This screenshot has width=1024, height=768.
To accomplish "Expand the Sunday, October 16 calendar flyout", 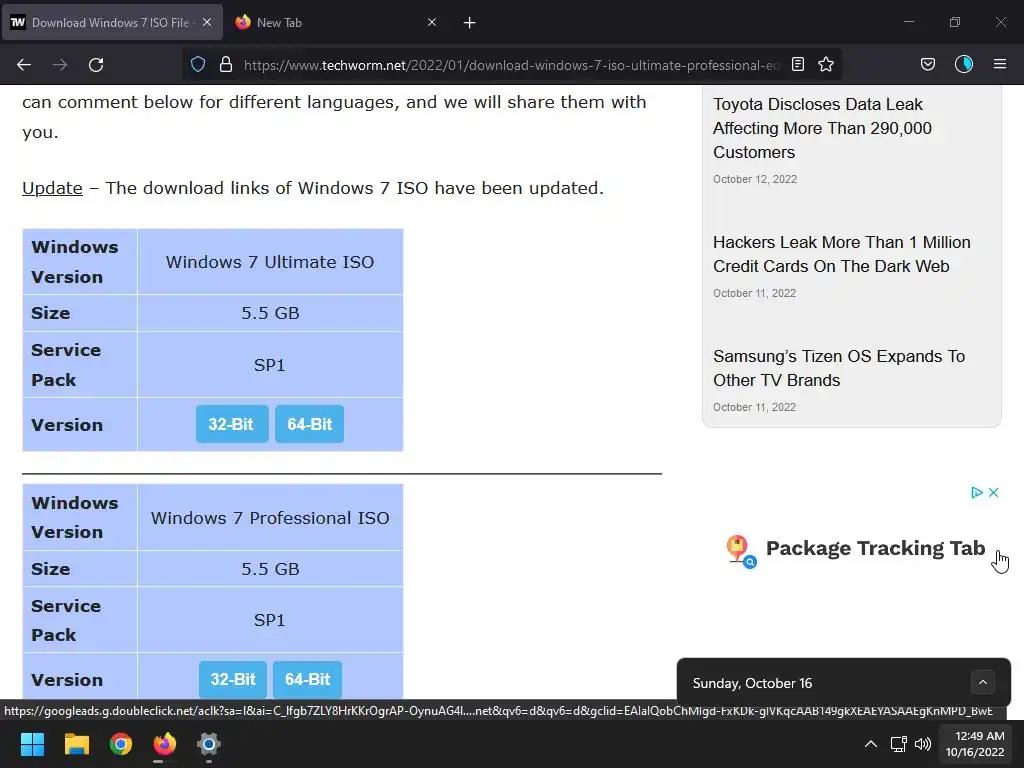I will pyautogui.click(x=983, y=682).
